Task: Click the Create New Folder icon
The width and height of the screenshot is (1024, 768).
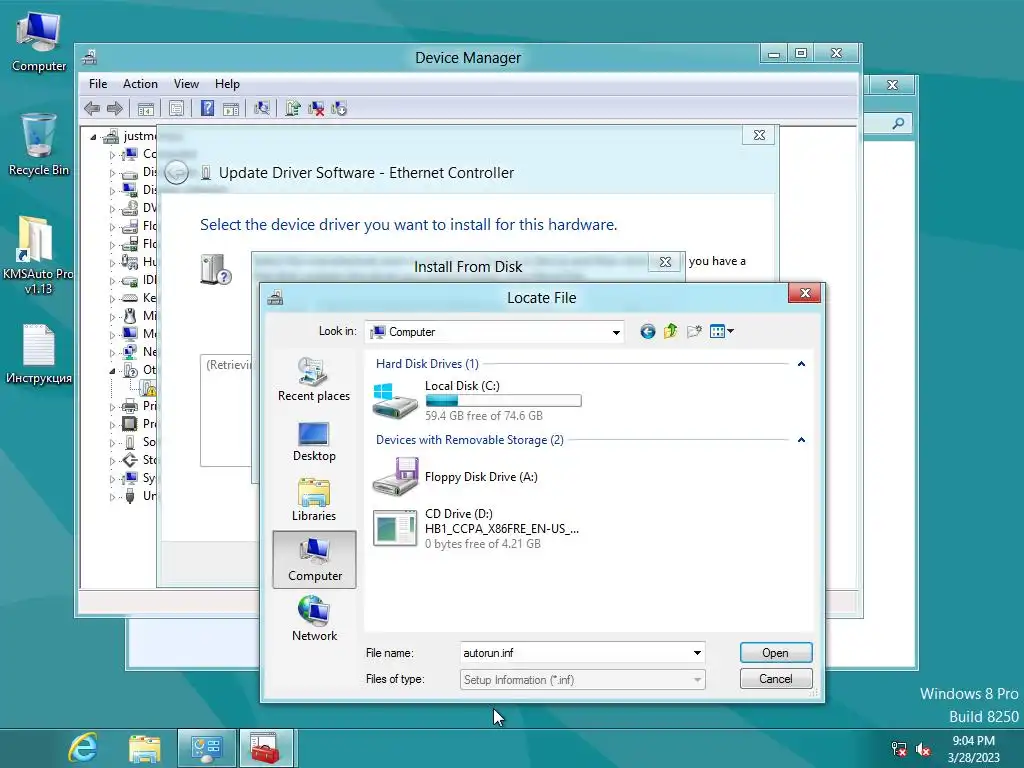Action: [x=694, y=332]
